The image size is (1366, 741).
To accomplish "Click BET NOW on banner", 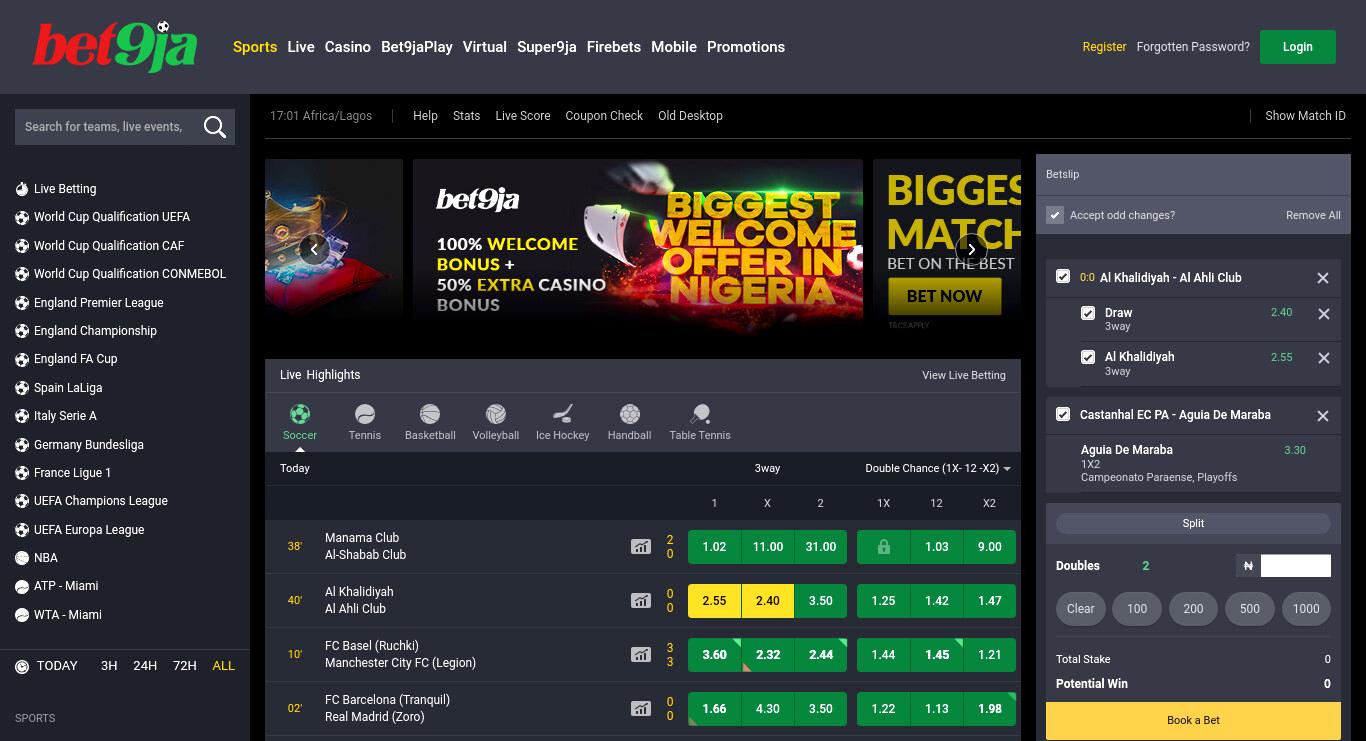I will point(944,296).
